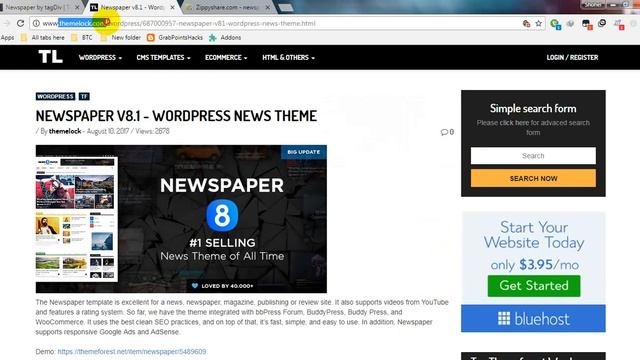The width and height of the screenshot is (640, 360).
Task: Open the black extension icon with red badge
Action: click(587, 24)
